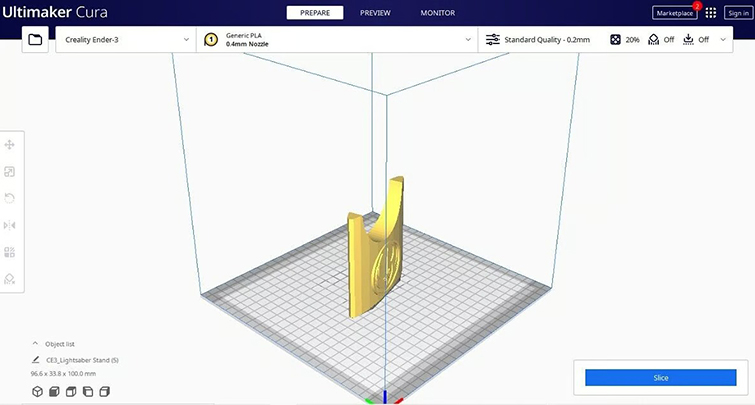Switch to MONITOR stage
755x405 pixels.
click(438, 13)
